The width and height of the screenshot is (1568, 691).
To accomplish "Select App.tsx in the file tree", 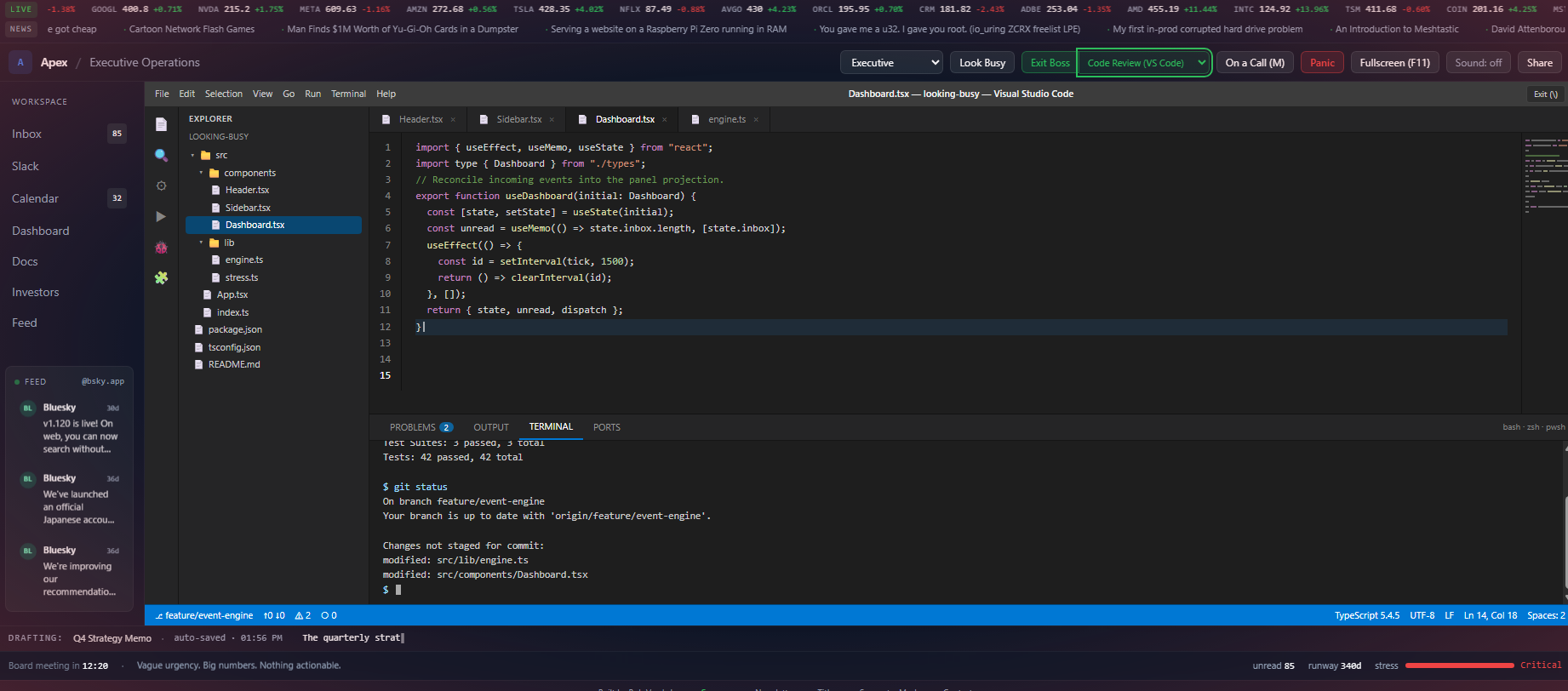I will (x=274, y=294).
